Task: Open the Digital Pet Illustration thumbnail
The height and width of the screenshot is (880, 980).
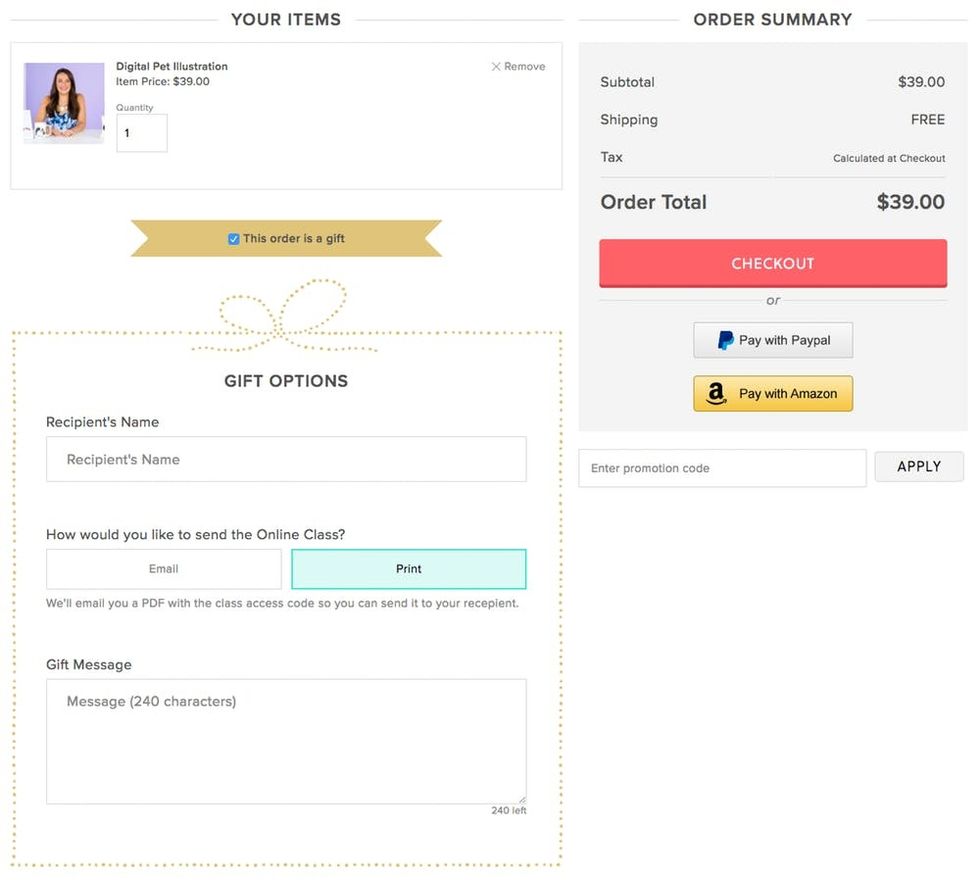Action: pyautogui.click(x=64, y=103)
